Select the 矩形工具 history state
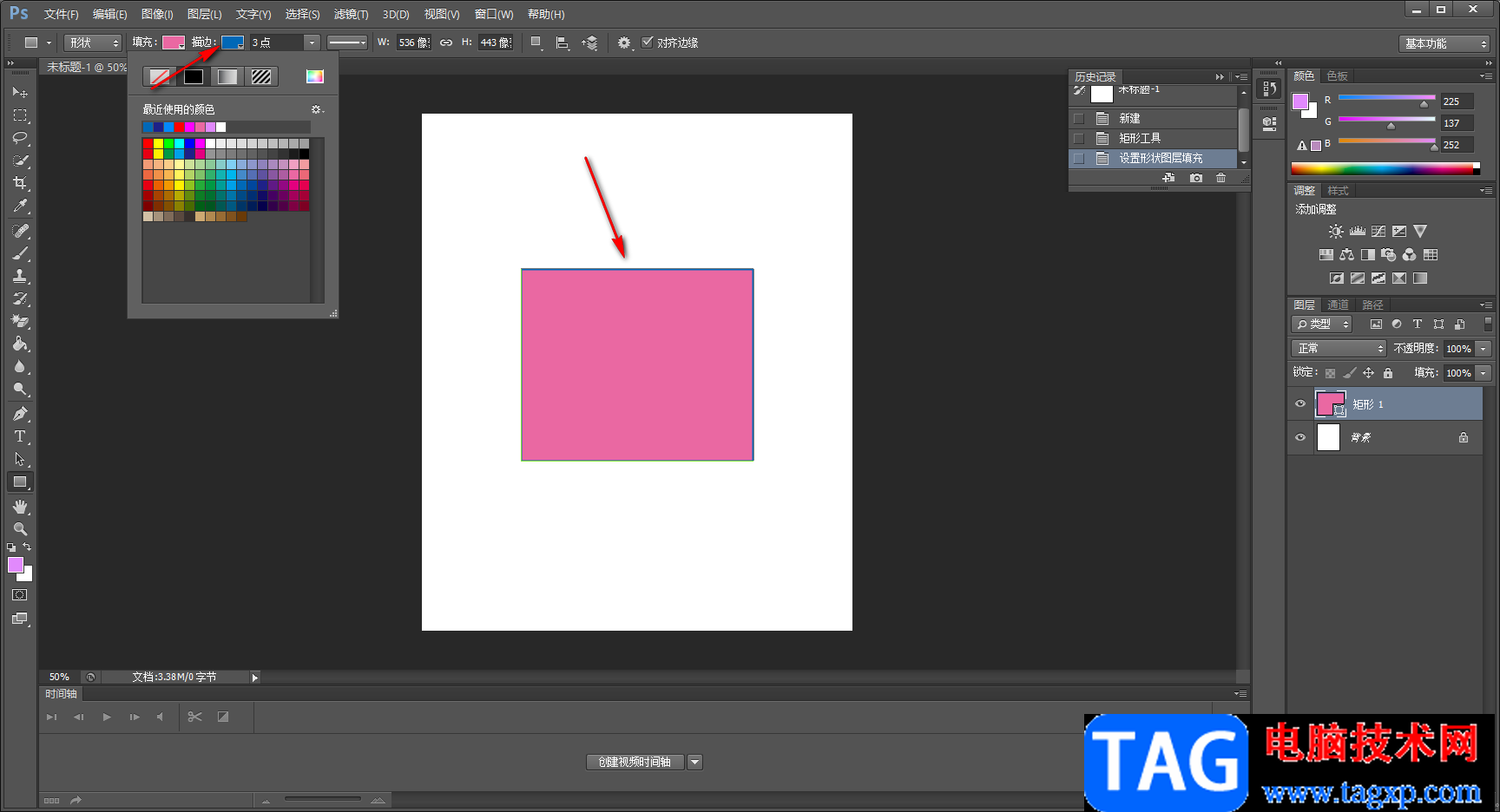 [x=1139, y=138]
